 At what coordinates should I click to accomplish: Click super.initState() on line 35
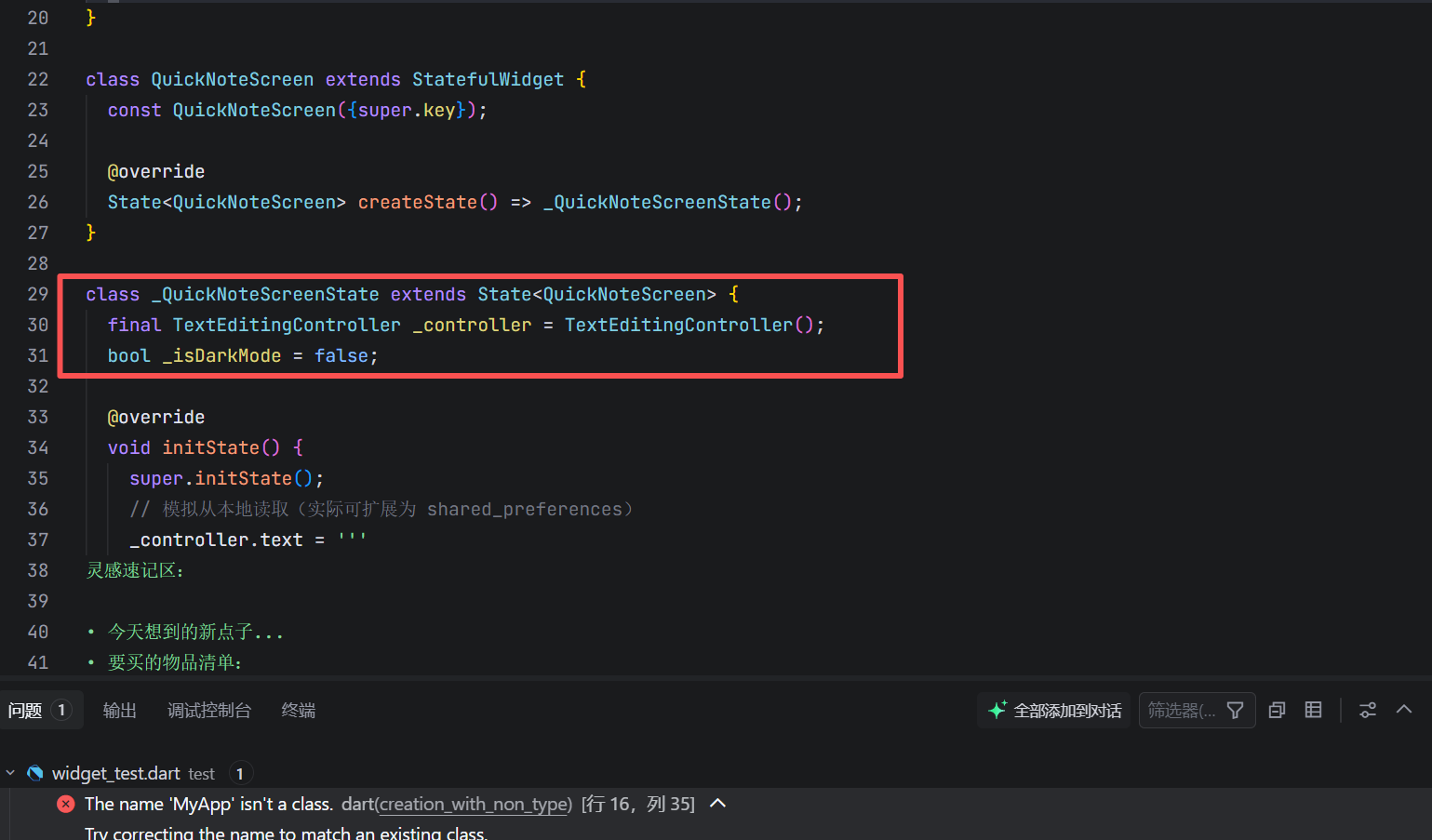pos(221,478)
